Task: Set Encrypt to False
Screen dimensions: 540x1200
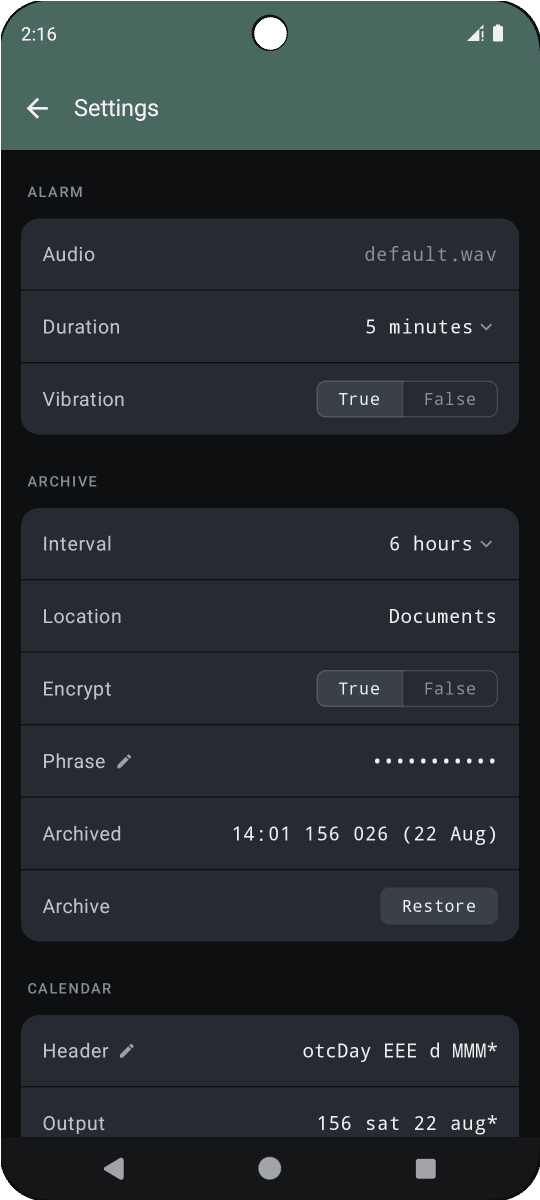Action: tap(450, 689)
